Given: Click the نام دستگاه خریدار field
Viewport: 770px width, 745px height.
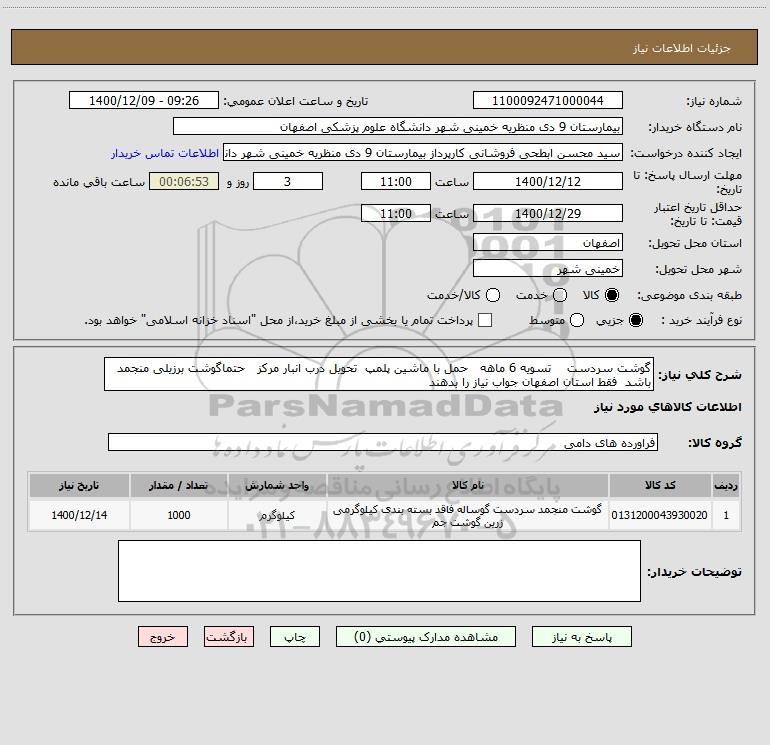Looking at the screenshot, I should coord(398,127).
